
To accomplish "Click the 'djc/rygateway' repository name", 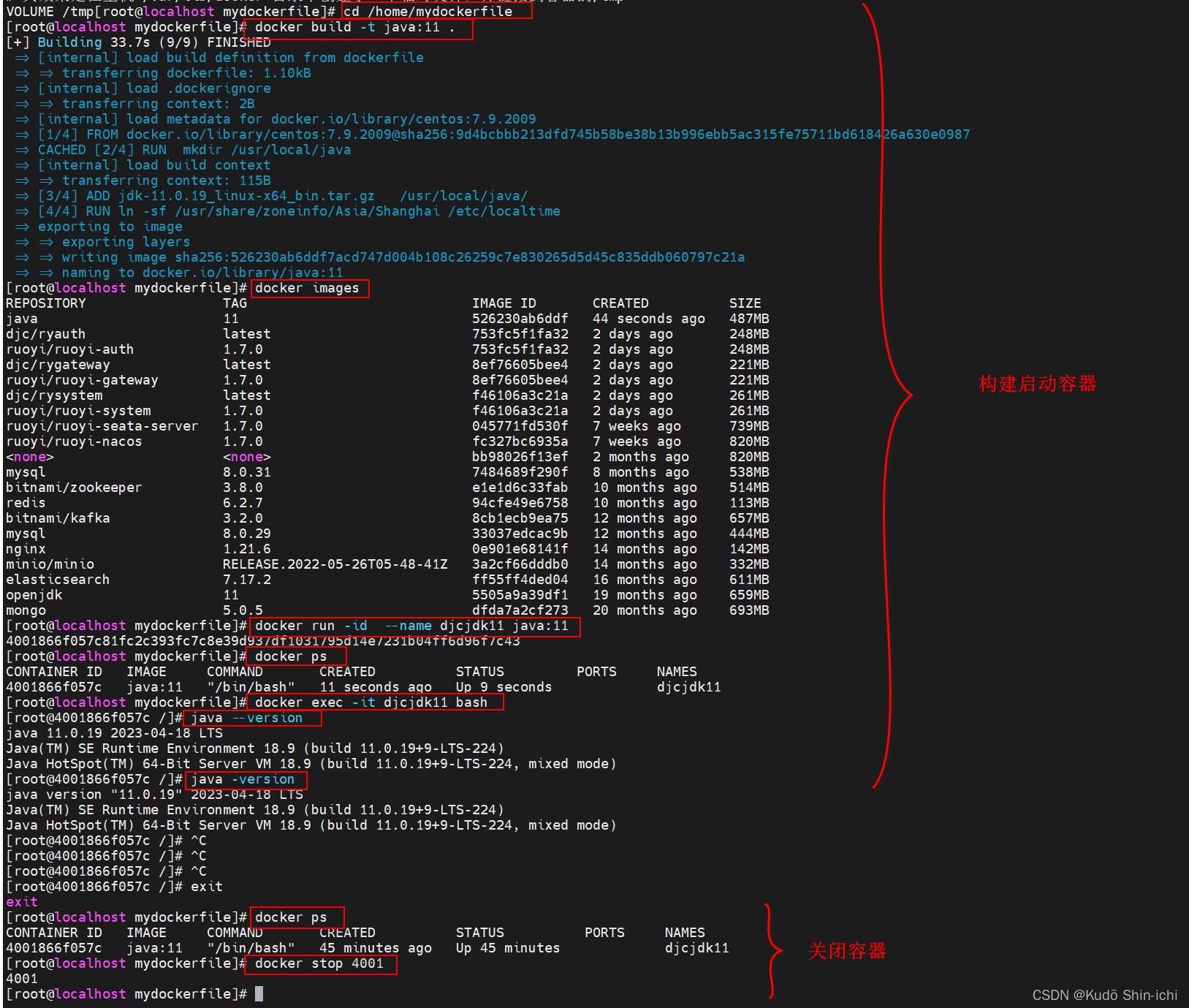I will click(x=58, y=365).
